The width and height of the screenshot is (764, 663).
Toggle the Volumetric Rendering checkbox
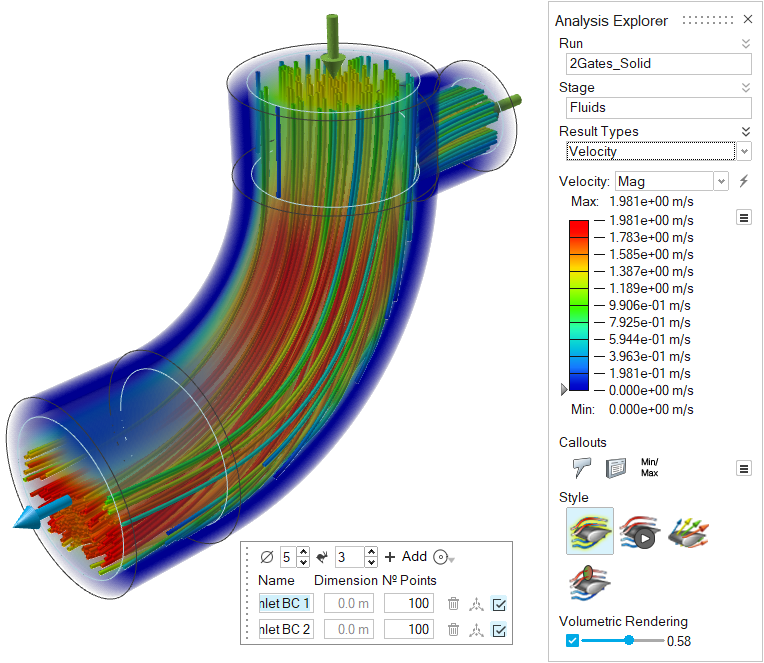click(572, 640)
